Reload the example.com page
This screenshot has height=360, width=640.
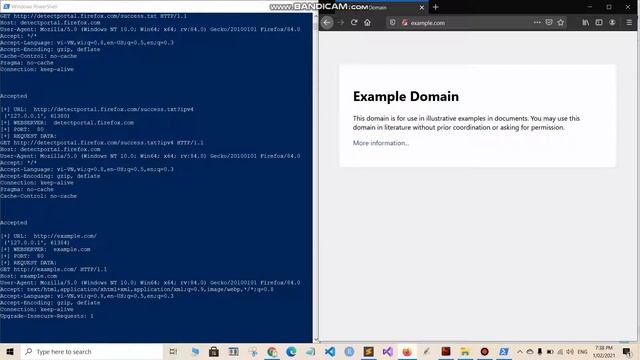[354, 23]
